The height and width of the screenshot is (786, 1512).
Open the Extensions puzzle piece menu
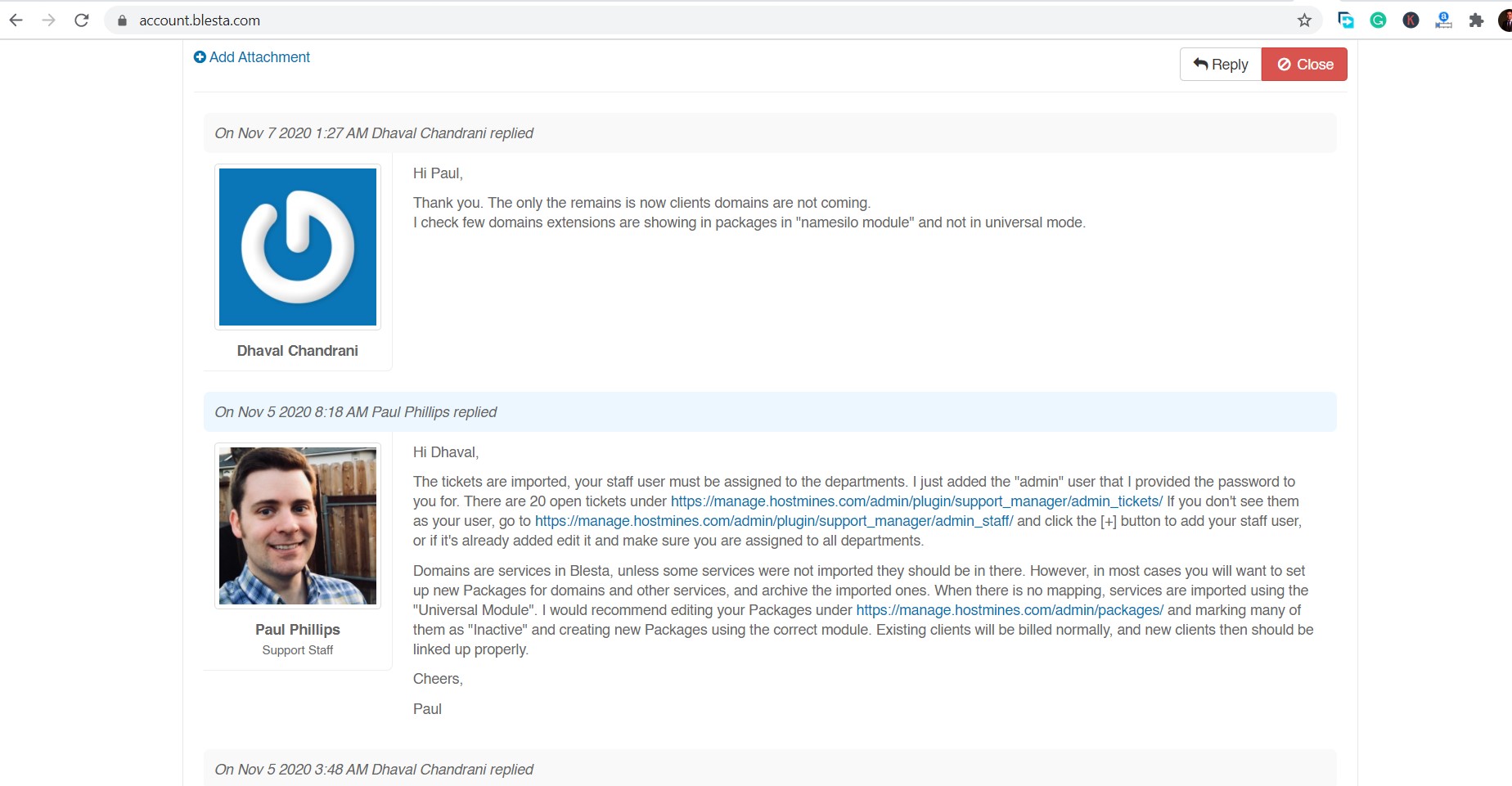(x=1476, y=20)
